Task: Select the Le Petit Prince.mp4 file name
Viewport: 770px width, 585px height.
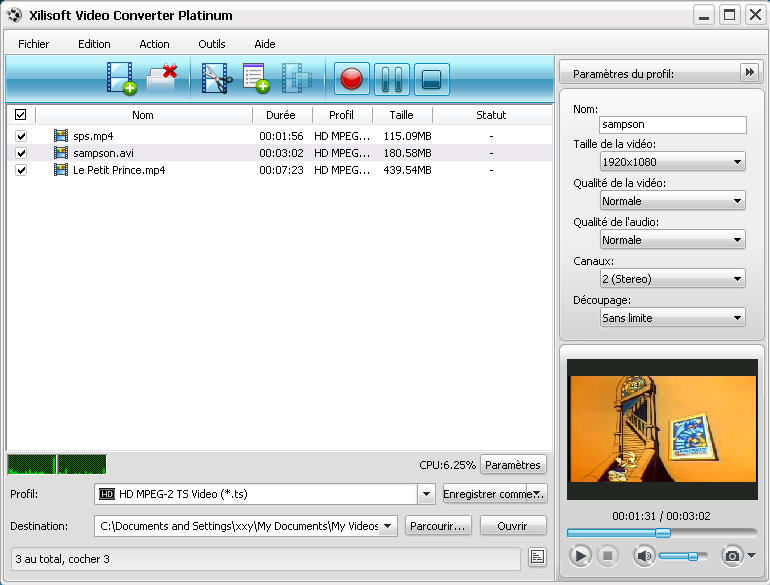Action: (119, 170)
